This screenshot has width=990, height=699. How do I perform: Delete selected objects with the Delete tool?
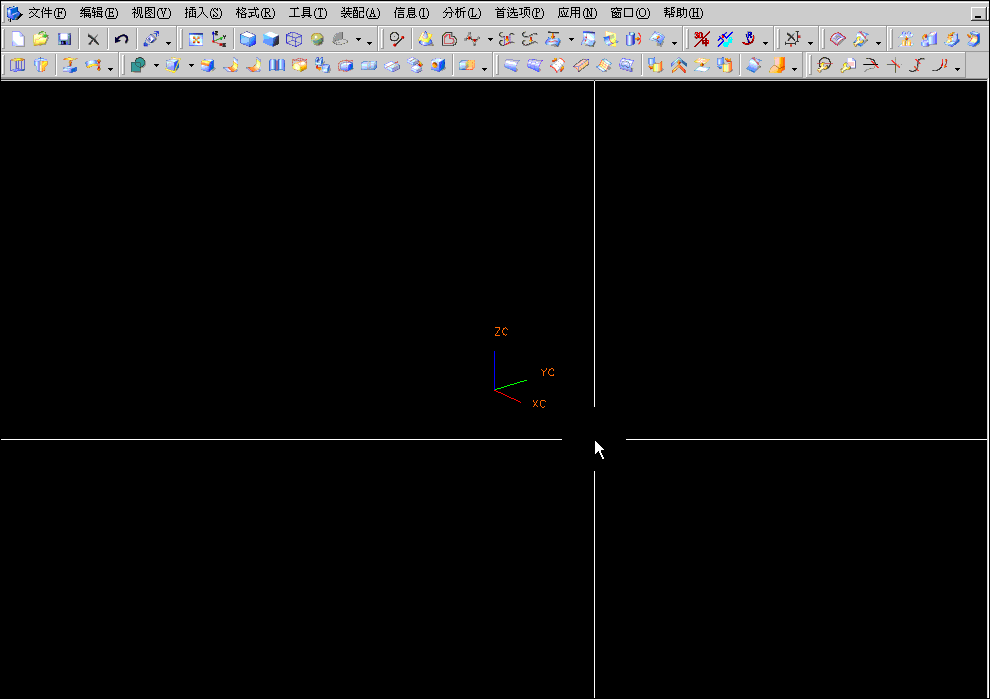93,39
